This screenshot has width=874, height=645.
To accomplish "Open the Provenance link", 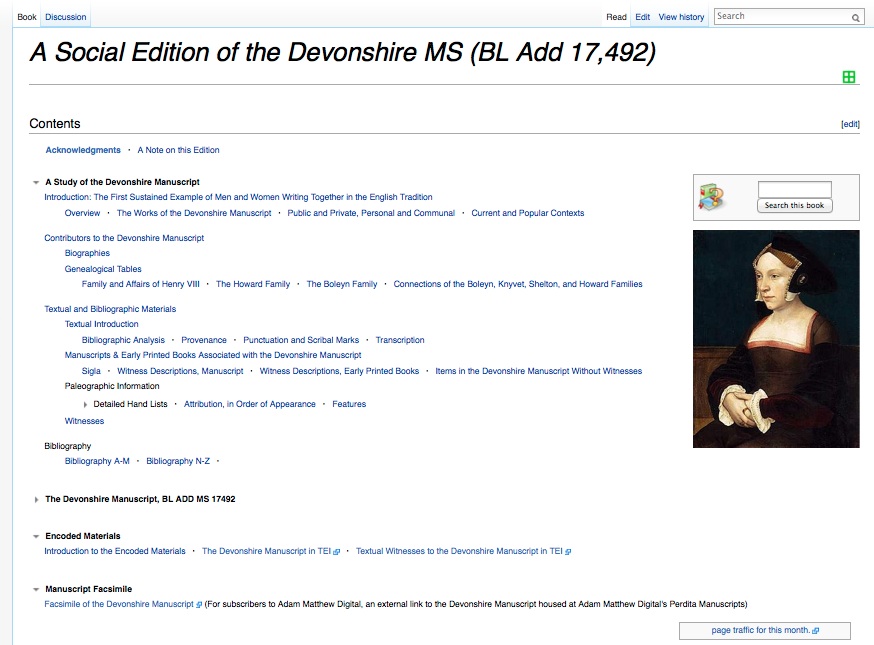I will pos(204,340).
